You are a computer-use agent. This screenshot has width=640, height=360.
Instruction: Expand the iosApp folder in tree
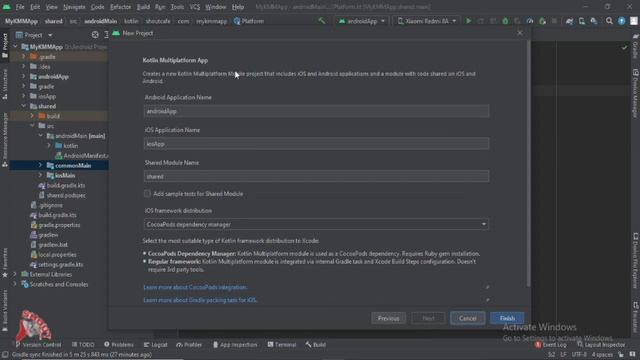click(24, 96)
